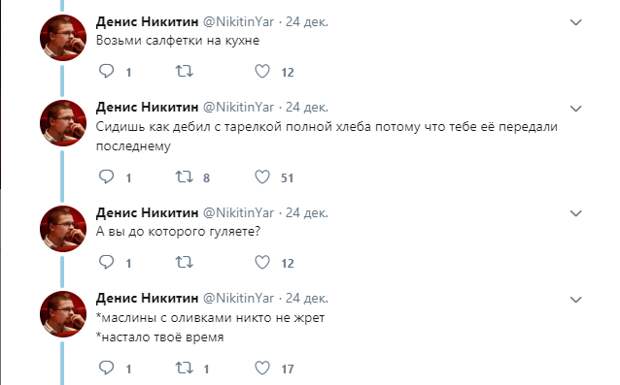Like the tweet with 17 likes
This screenshot has height=385, width=620.
click(262, 368)
